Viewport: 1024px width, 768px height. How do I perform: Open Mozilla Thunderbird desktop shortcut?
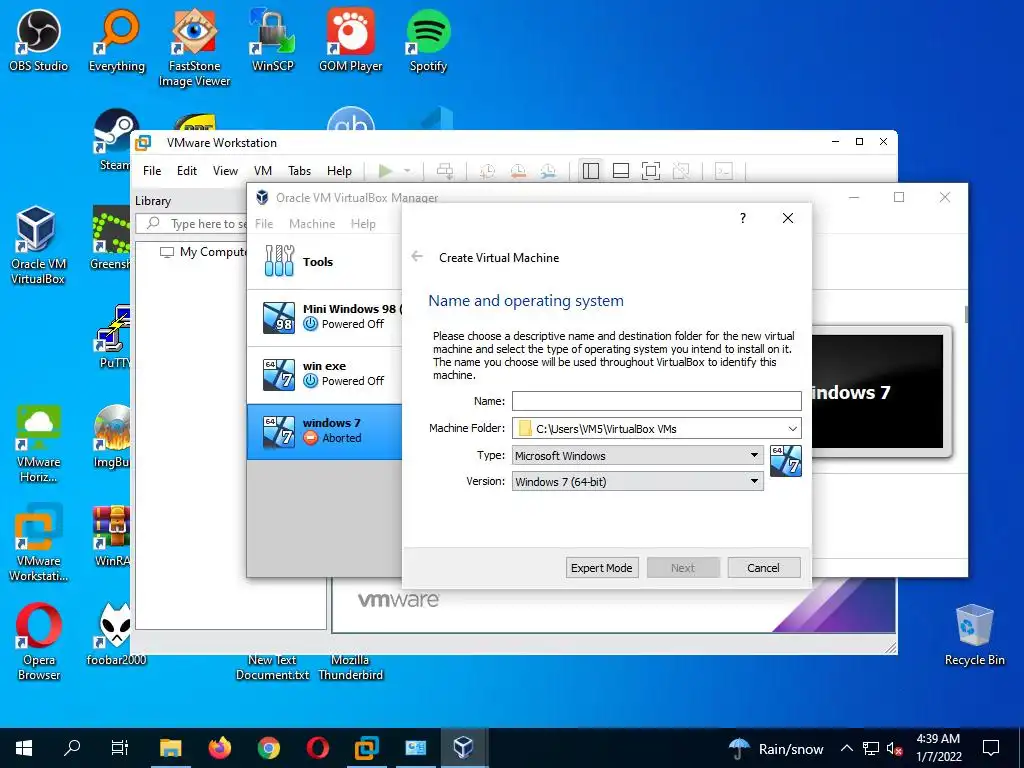351,667
